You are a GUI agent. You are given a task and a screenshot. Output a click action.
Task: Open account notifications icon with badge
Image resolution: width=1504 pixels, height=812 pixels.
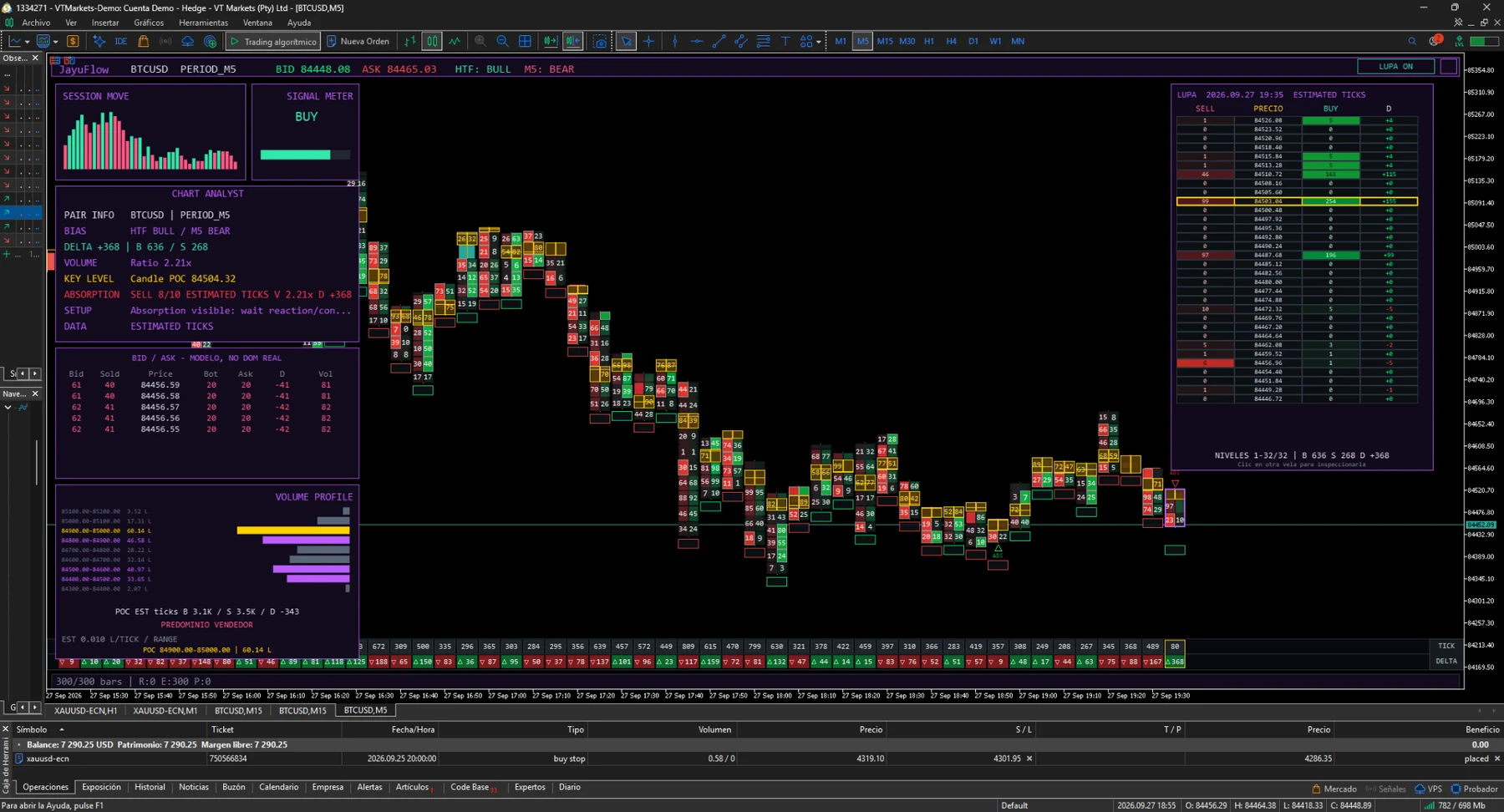click(1435, 40)
